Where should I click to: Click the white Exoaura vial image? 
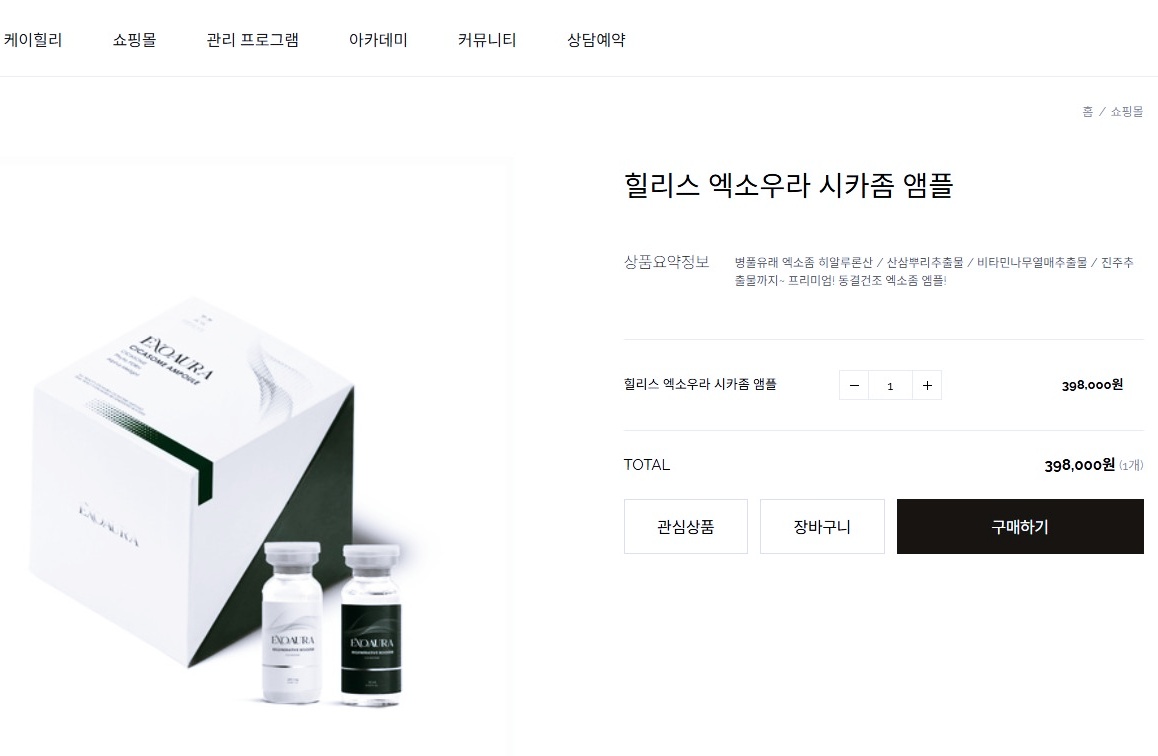(292, 622)
